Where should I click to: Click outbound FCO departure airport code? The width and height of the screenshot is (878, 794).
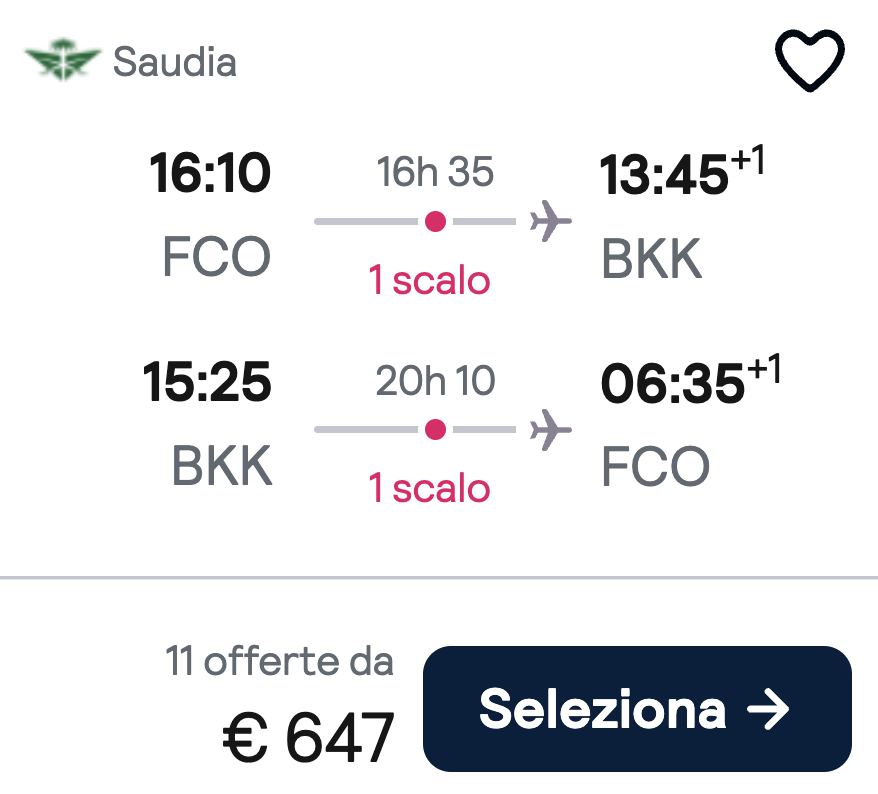point(217,256)
